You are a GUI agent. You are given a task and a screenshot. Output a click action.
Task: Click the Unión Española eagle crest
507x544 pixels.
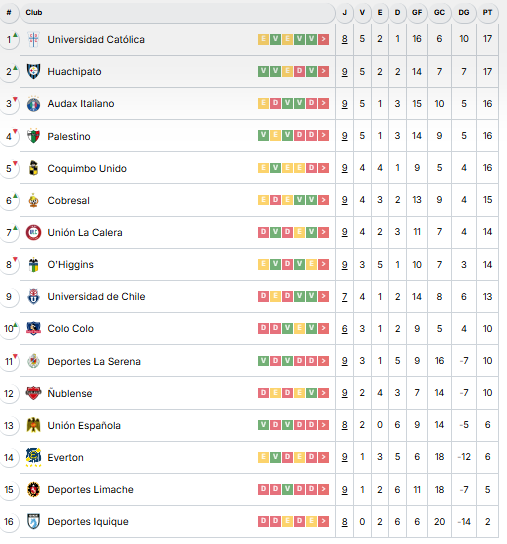click(33, 425)
